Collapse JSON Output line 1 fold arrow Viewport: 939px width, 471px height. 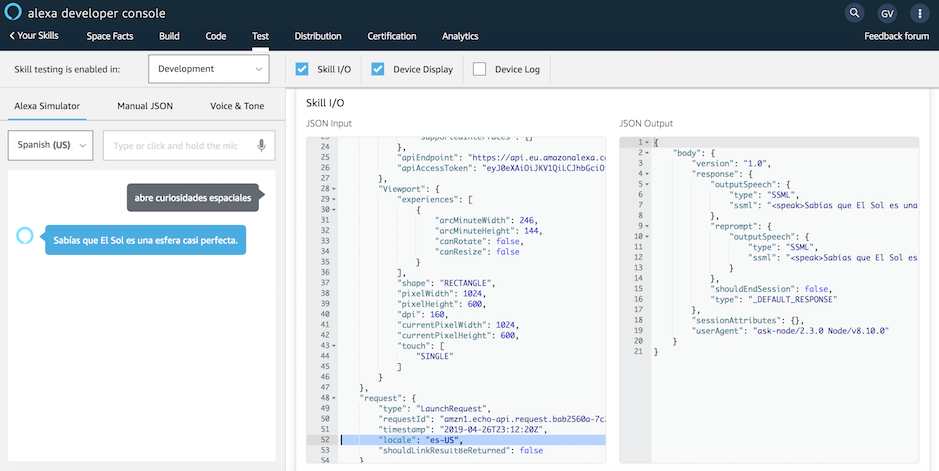click(x=647, y=142)
